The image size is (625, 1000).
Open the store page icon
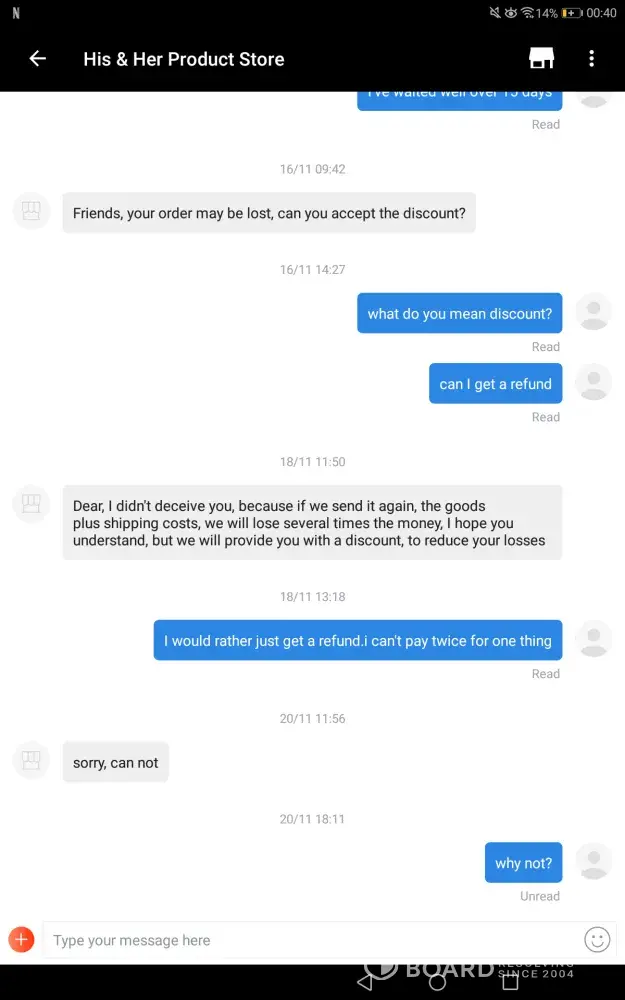(x=541, y=59)
